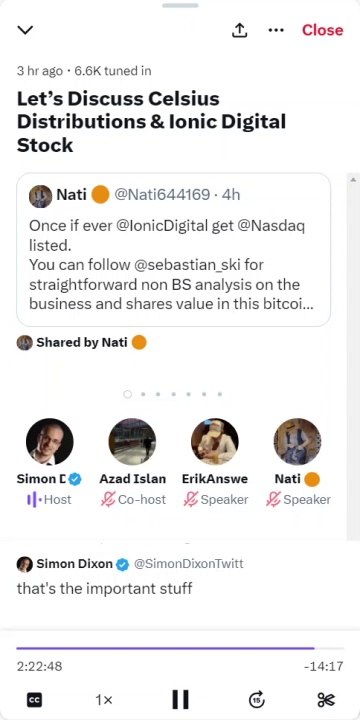Screen dimensions: 360x720
Task: Toggle closed captions with CC icon
Action: pyautogui.click(x=34, y=700)
